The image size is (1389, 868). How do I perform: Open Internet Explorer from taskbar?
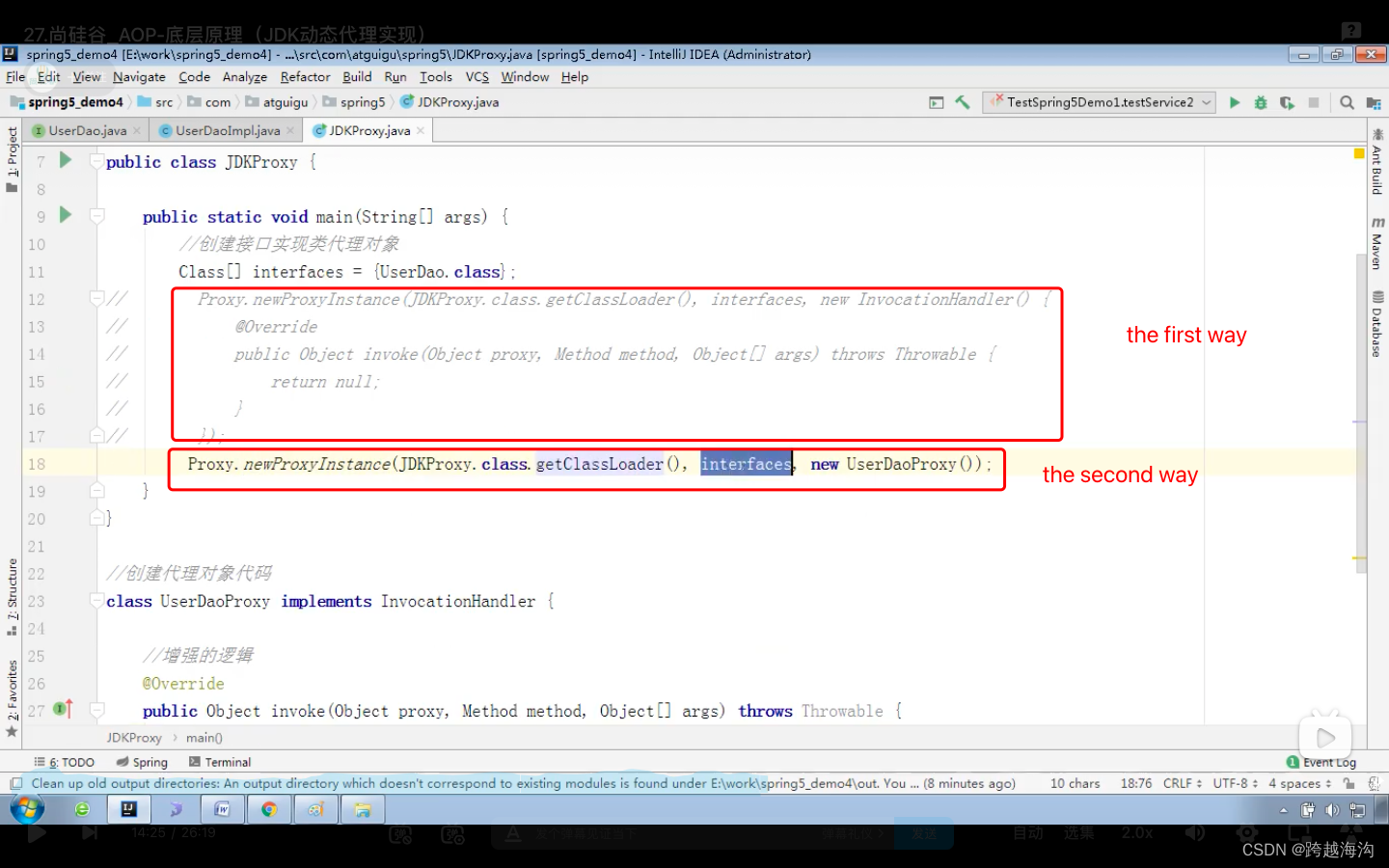pyautogui.click(x=82, y=809)
